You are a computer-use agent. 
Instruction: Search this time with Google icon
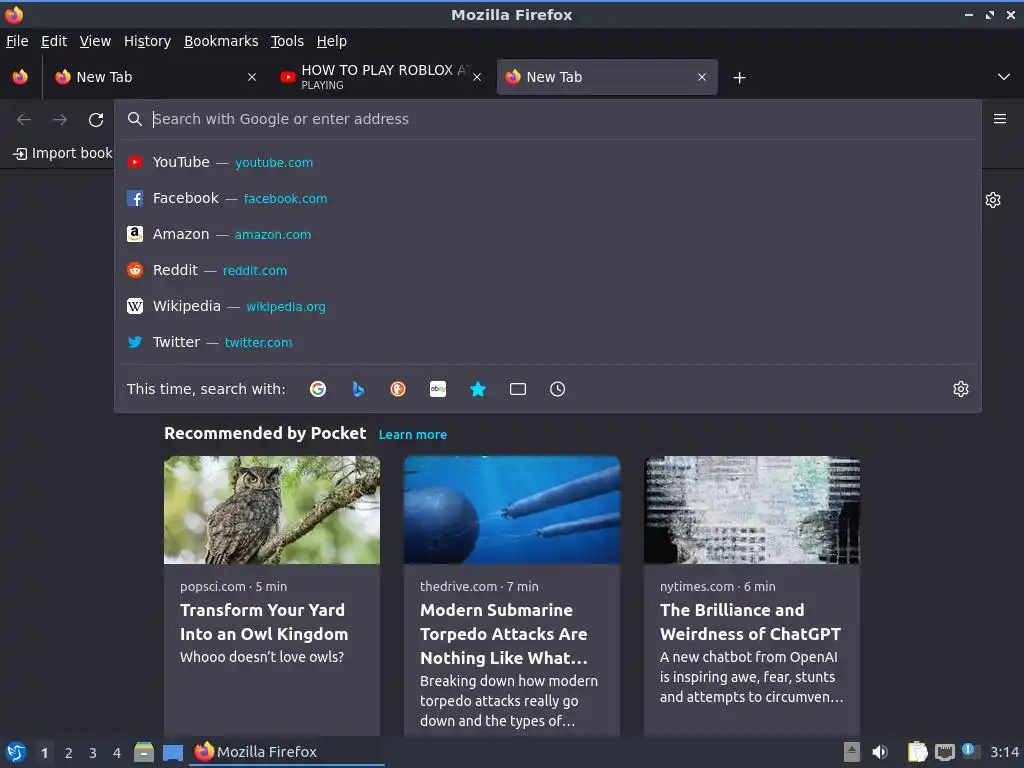coord(318,389)
